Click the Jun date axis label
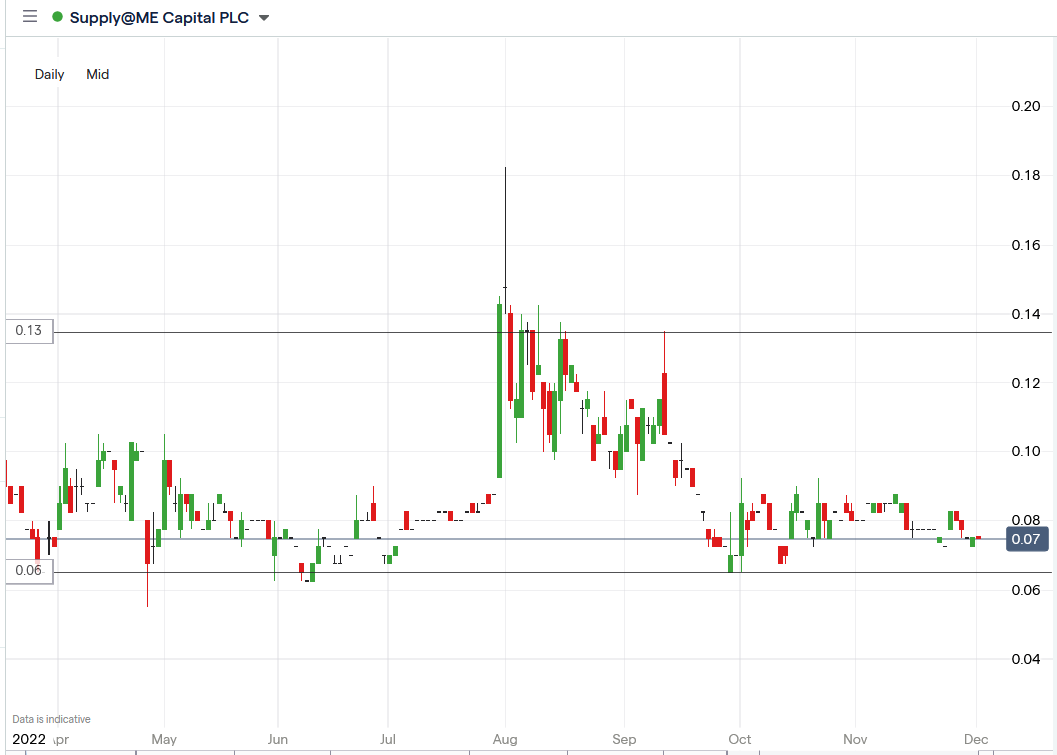Image resolution: width=1057 pixels, height=755 pixels. tap(278, 739)
